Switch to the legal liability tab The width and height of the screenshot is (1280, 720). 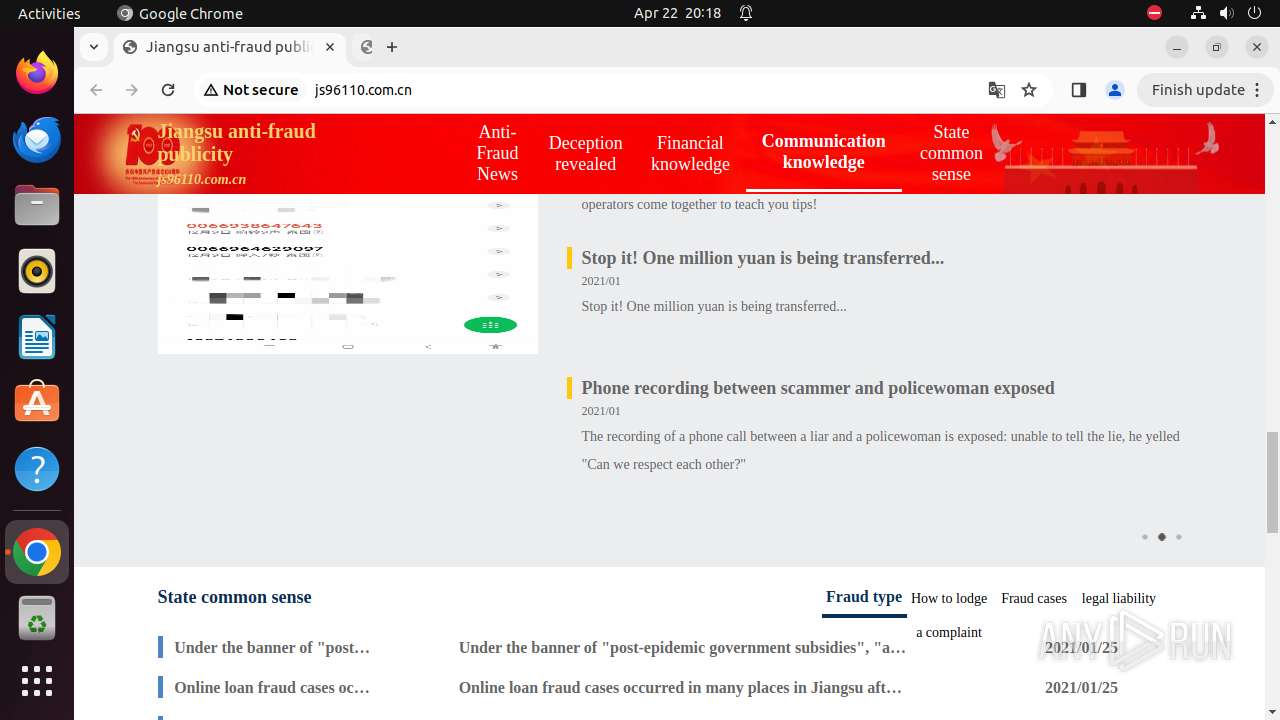1118,598
